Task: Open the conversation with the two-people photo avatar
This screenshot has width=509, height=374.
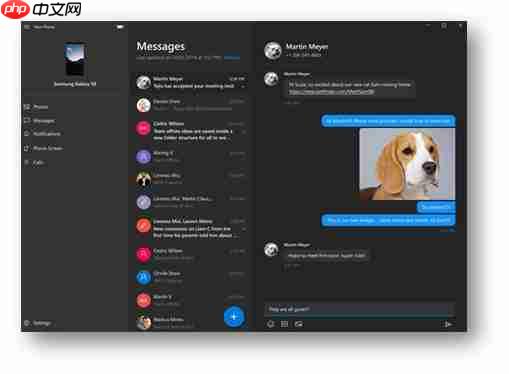Action: pos(191,179)
